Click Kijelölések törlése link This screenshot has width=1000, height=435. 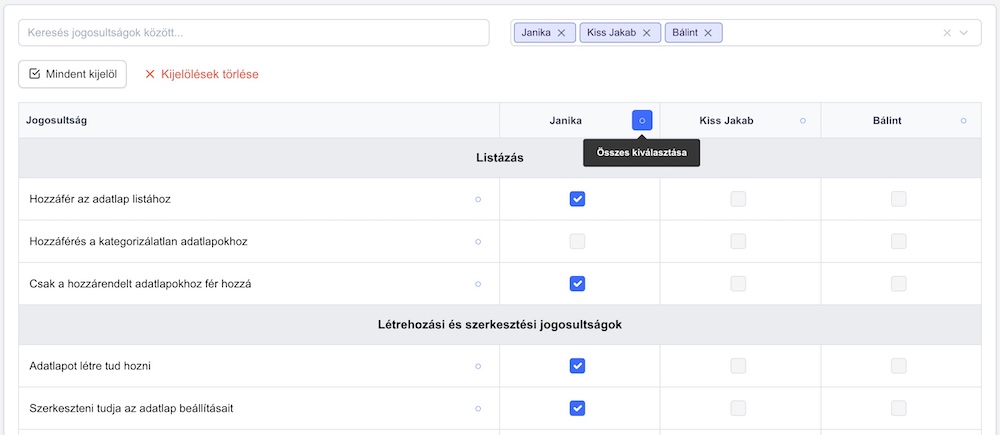point(202,74)
